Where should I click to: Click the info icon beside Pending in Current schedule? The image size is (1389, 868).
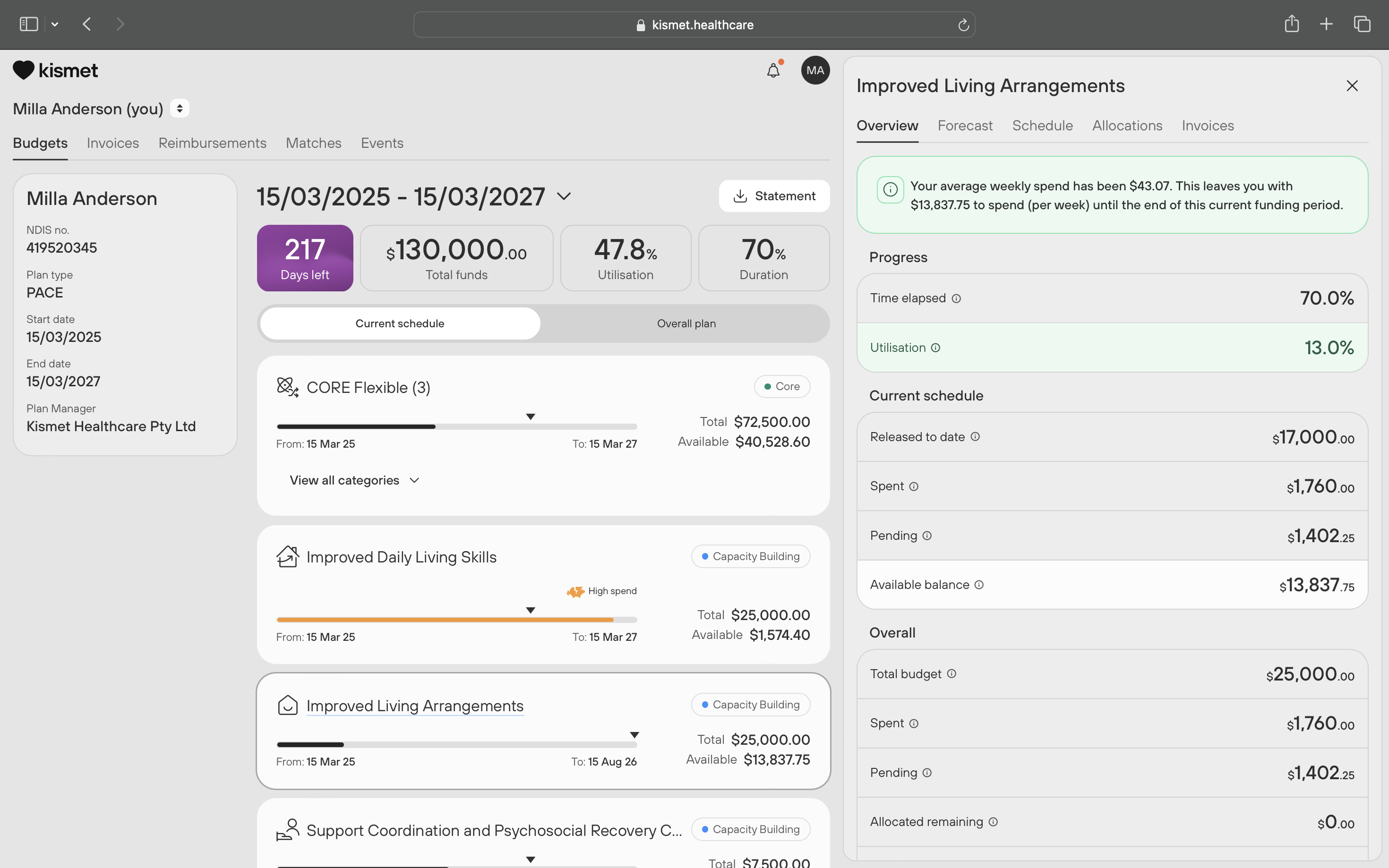927,536
